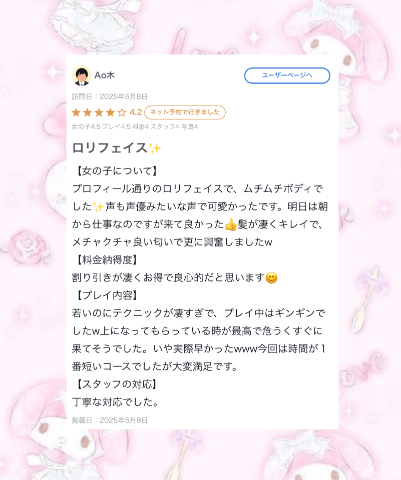Click the smiling face emoji

point(272,278)
